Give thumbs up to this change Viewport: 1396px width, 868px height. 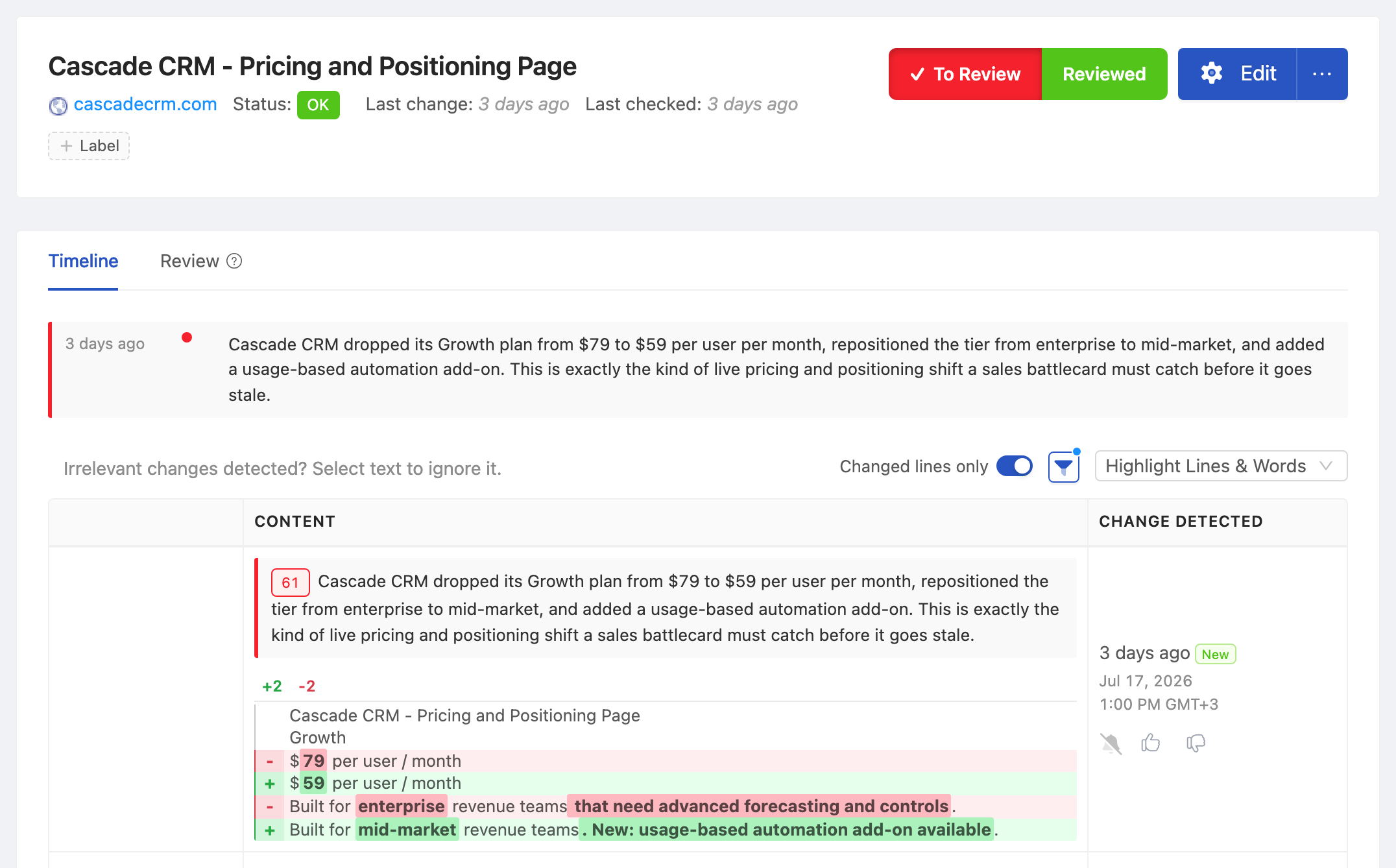[x=1151, y=743]
